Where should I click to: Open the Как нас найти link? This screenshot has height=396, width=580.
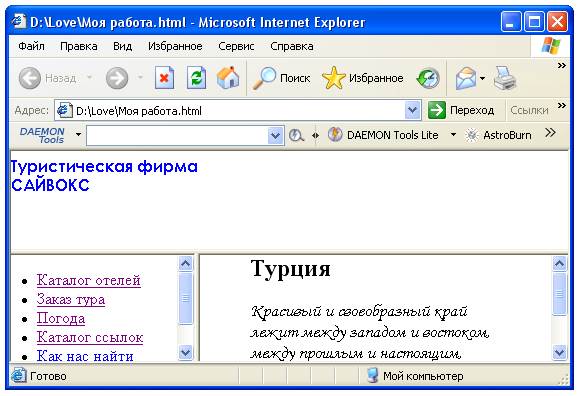pyautogui.click(x=85, y=356)
